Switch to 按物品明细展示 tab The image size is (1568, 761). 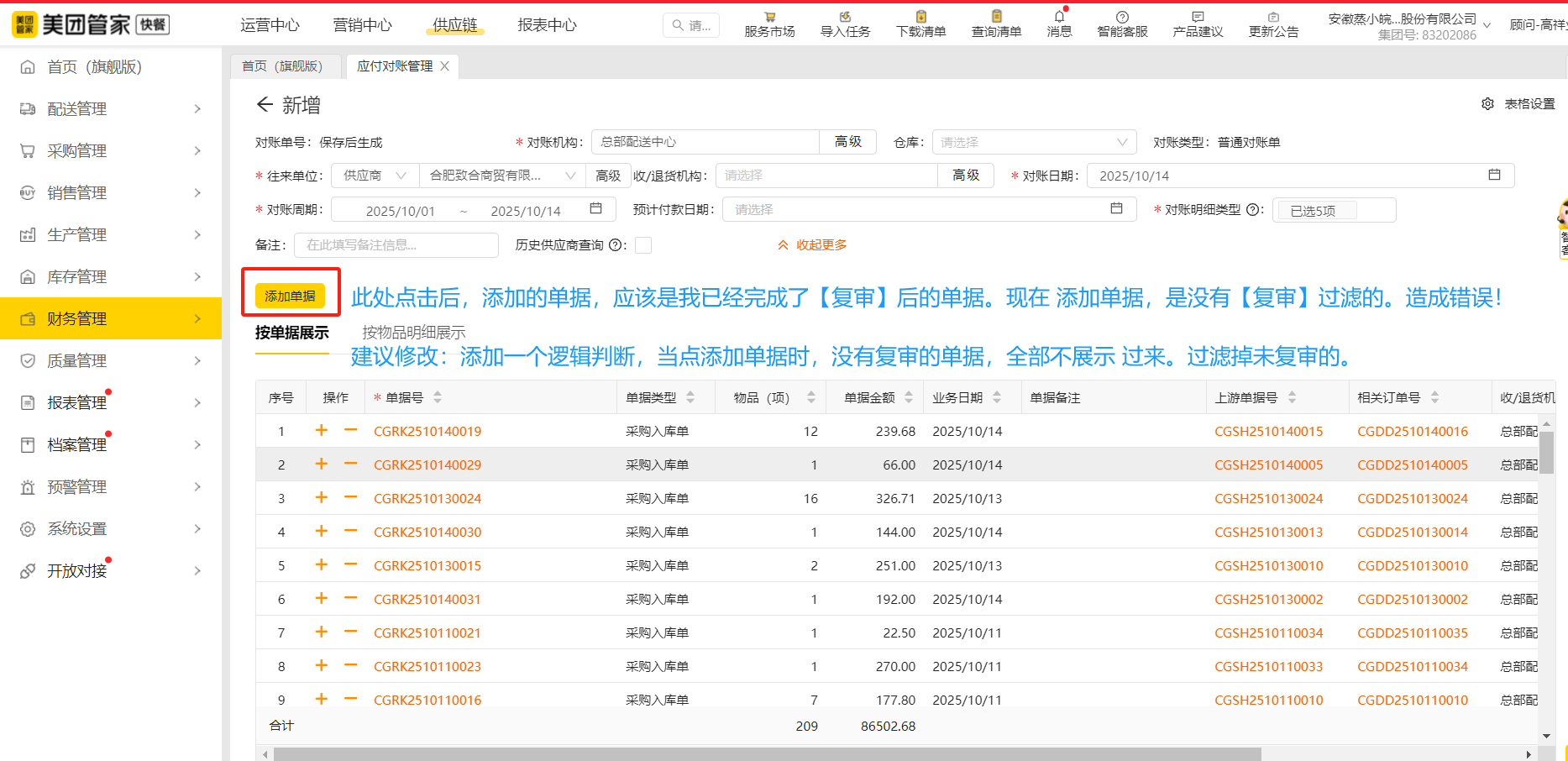[413, 333]
